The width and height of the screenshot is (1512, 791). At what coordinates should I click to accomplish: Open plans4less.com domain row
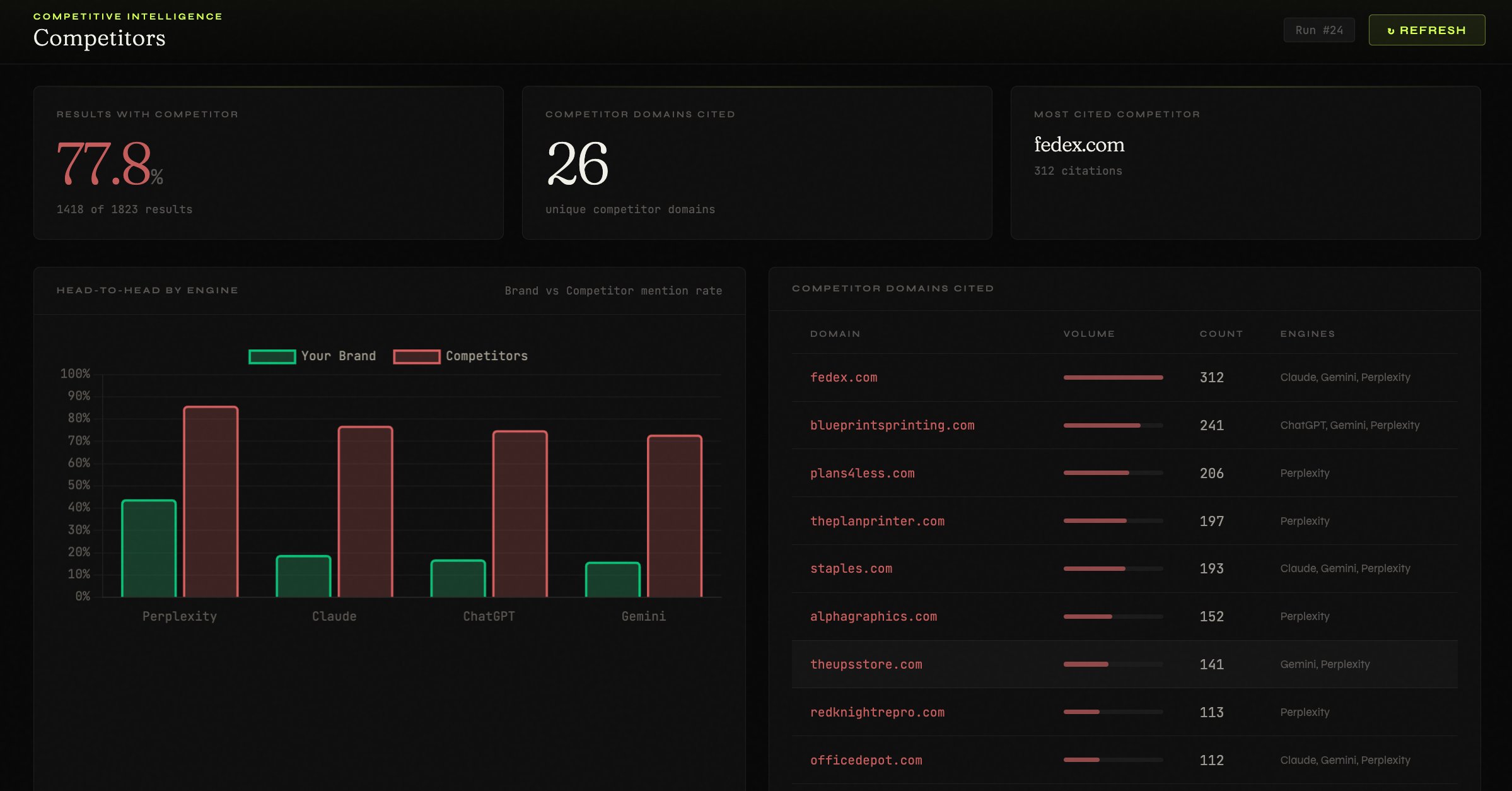pos(1124,473)
